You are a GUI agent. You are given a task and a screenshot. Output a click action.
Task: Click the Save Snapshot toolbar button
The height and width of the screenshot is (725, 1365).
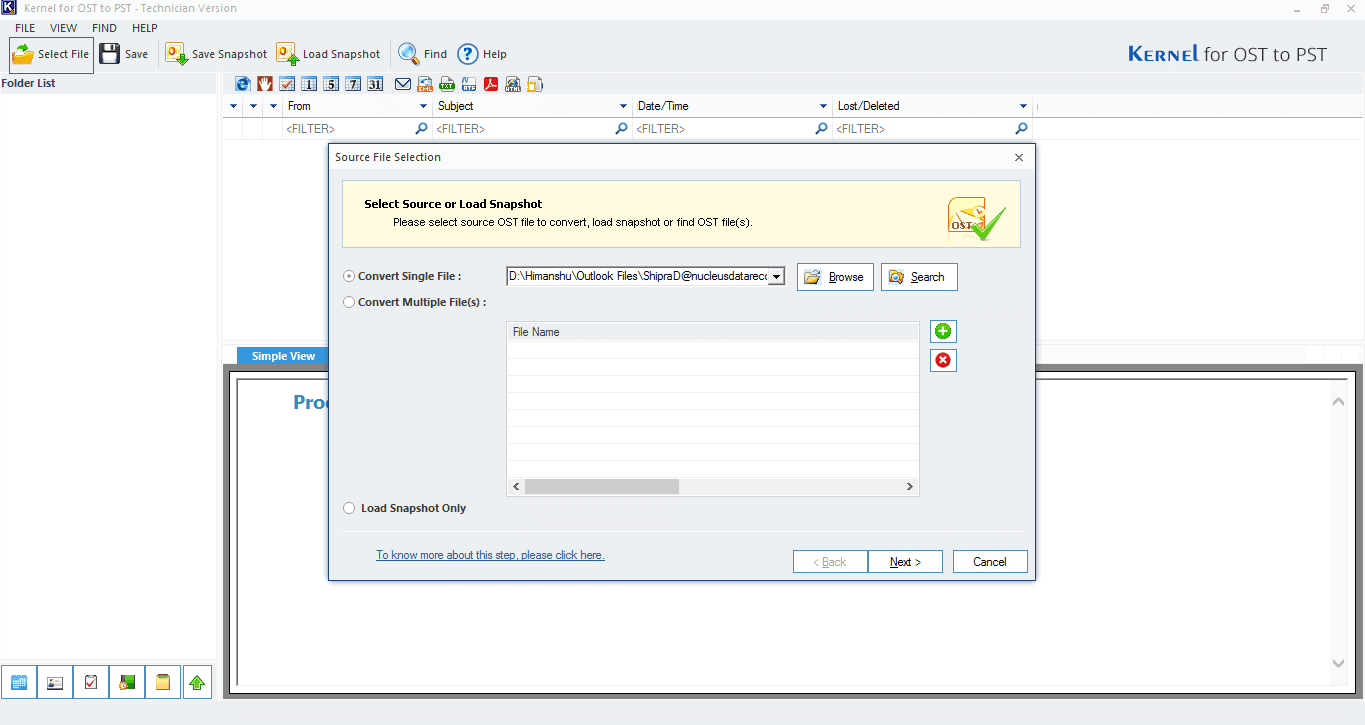click(x=217, y=54)
